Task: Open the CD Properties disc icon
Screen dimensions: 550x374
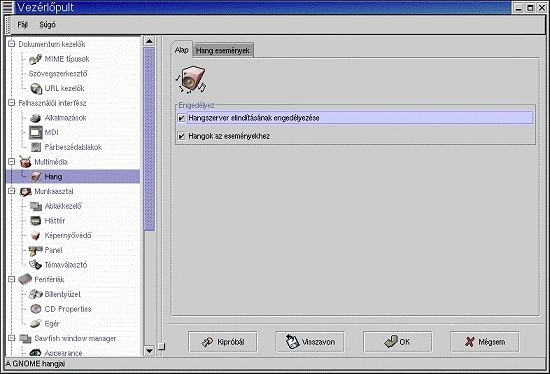Action: [x=36, y=309]
